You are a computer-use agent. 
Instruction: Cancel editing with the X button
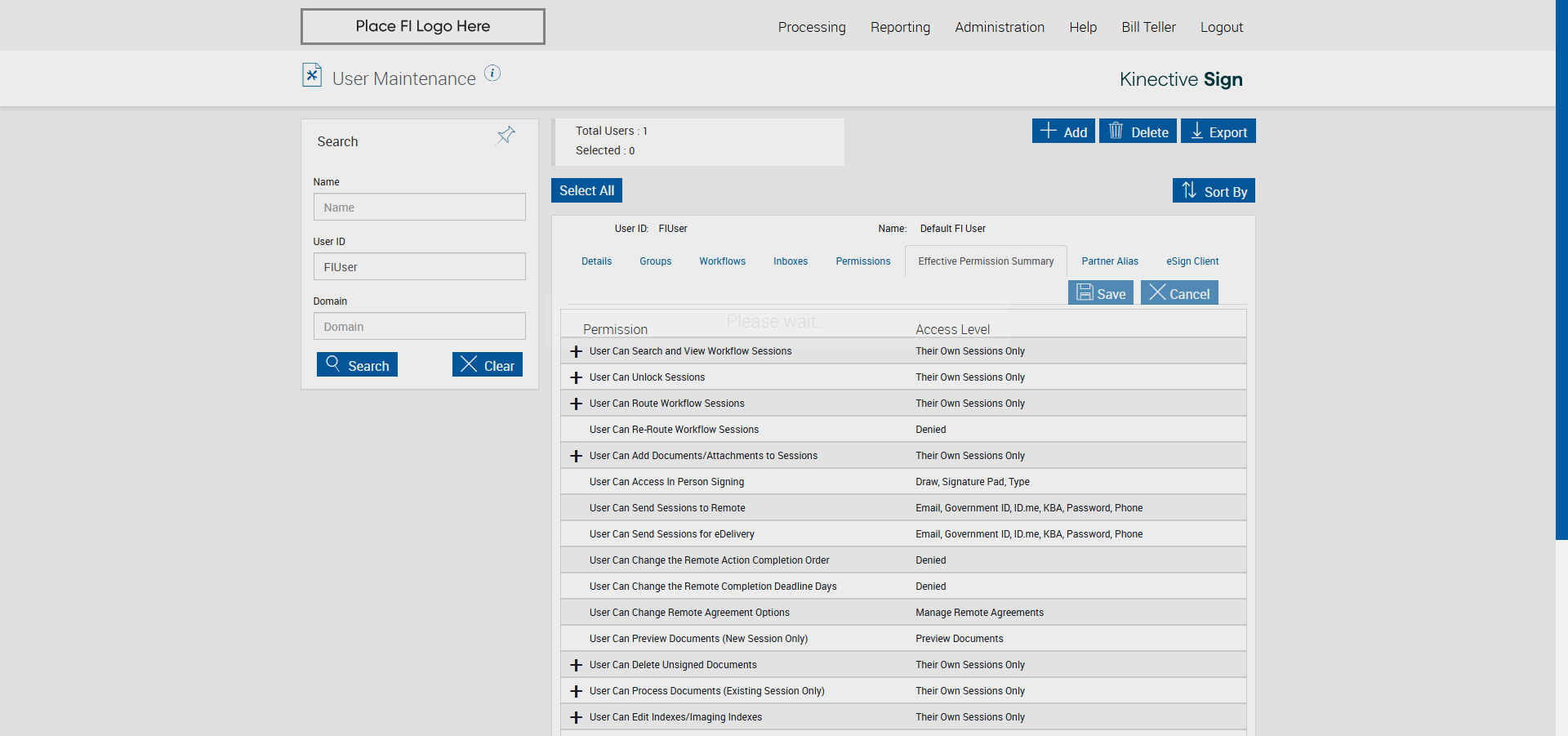pos(1179,293)
